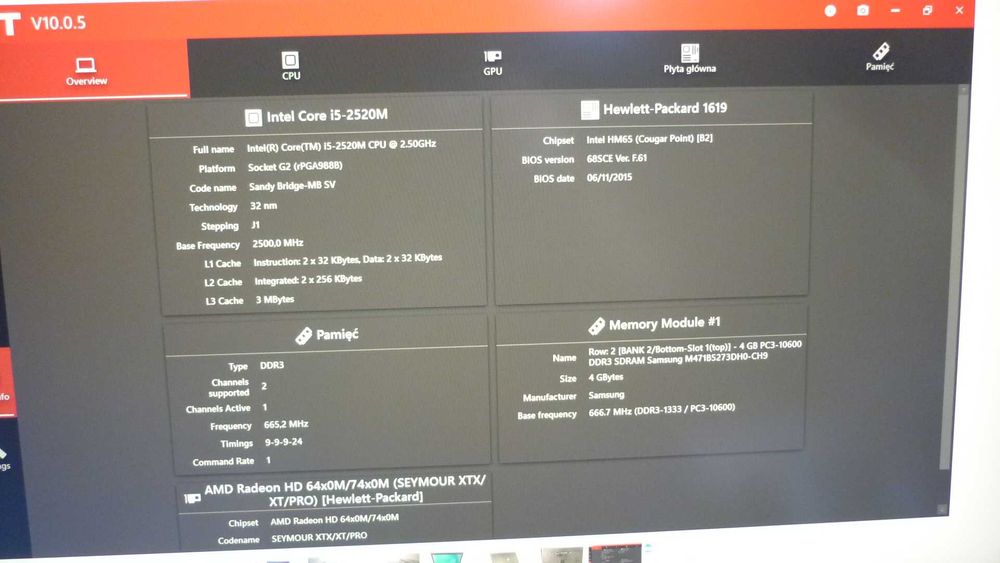Viewport: 1000px width, 563px height.
Task: Click the Manufacturer label in Memory Module panel
Action: pos(549,397)
